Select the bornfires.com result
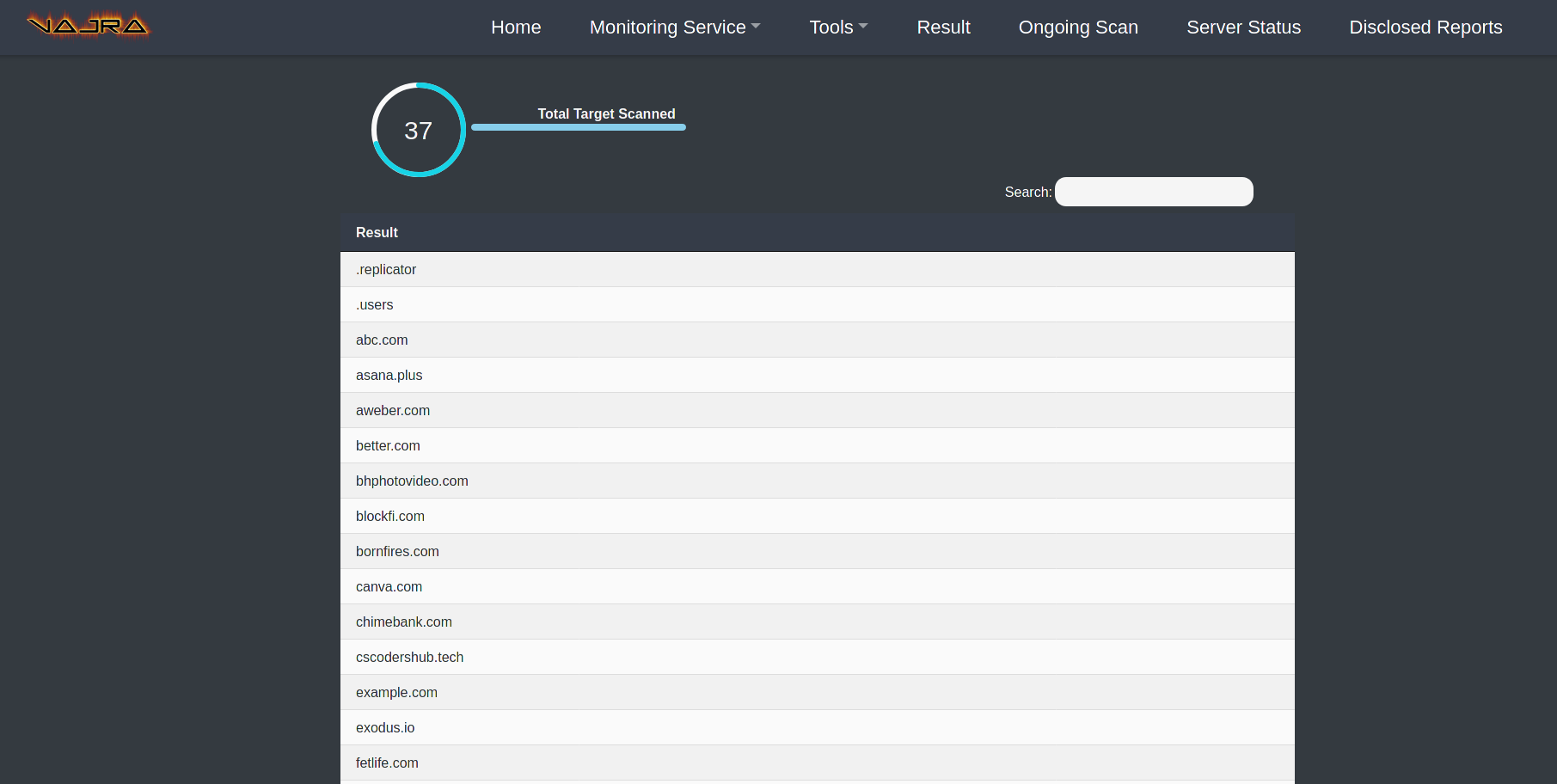Viewport: 1557px width, 784px height. (818, 551)
